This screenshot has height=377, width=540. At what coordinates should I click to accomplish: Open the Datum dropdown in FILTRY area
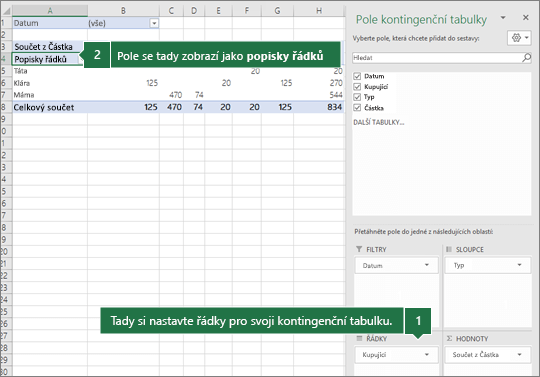pyautogui.click(x=427, y=265)
